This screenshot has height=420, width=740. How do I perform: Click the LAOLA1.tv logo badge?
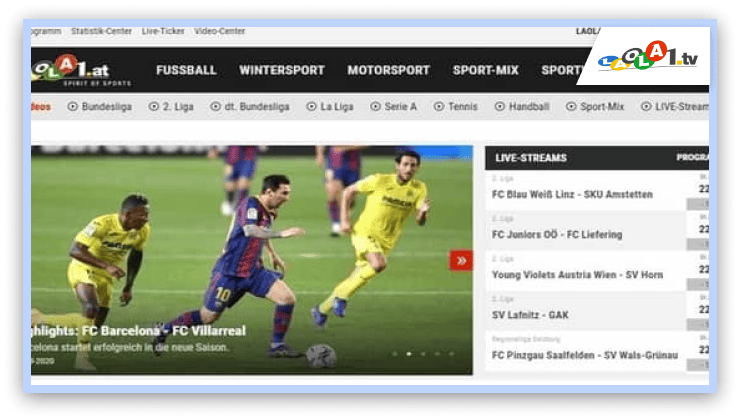coord(648,58)
